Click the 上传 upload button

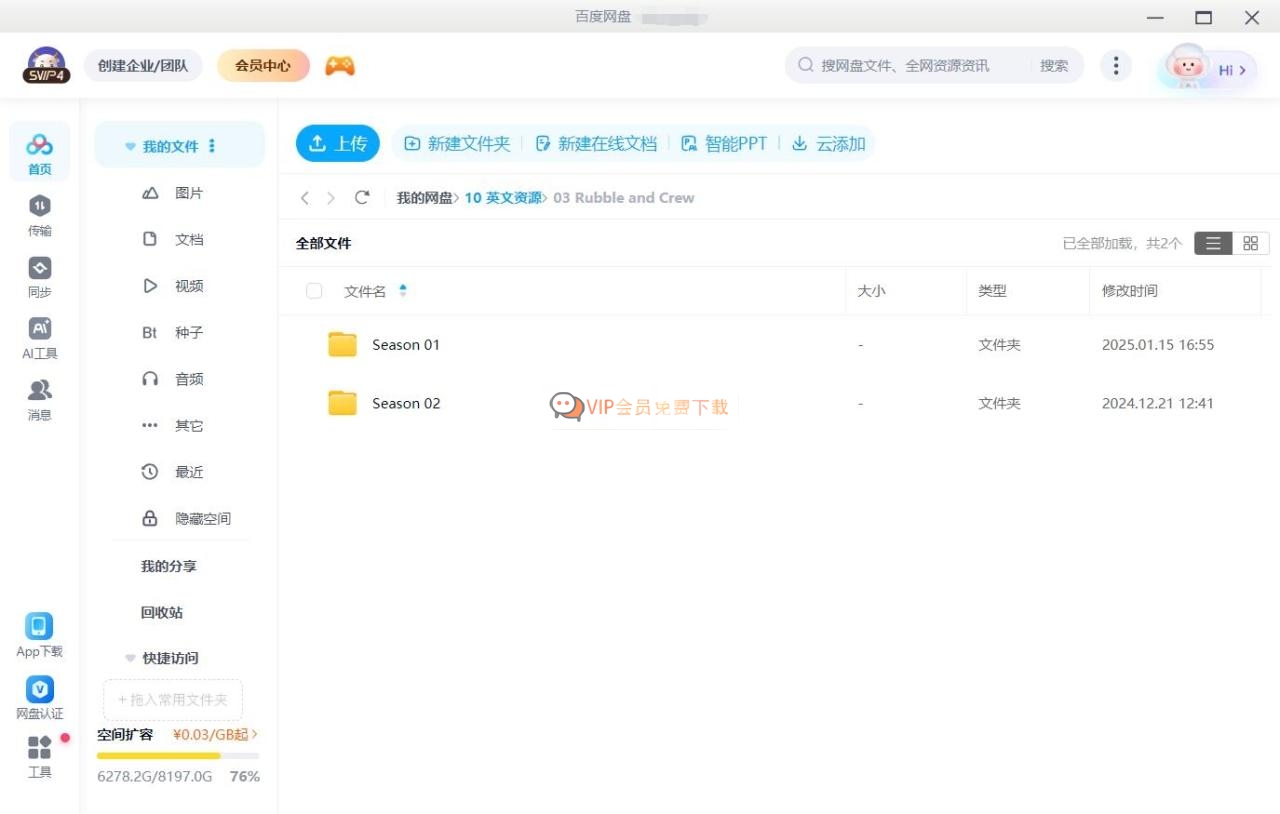point(338,144)
